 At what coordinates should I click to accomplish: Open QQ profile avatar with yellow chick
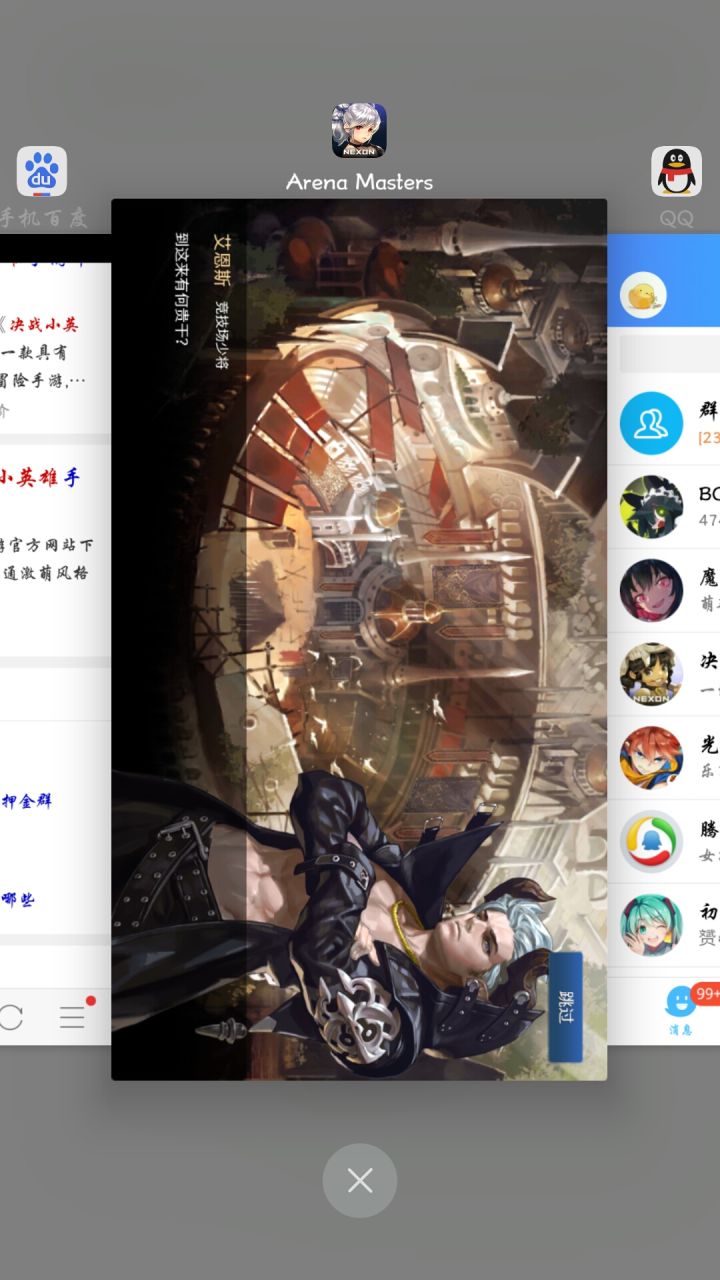643,295
